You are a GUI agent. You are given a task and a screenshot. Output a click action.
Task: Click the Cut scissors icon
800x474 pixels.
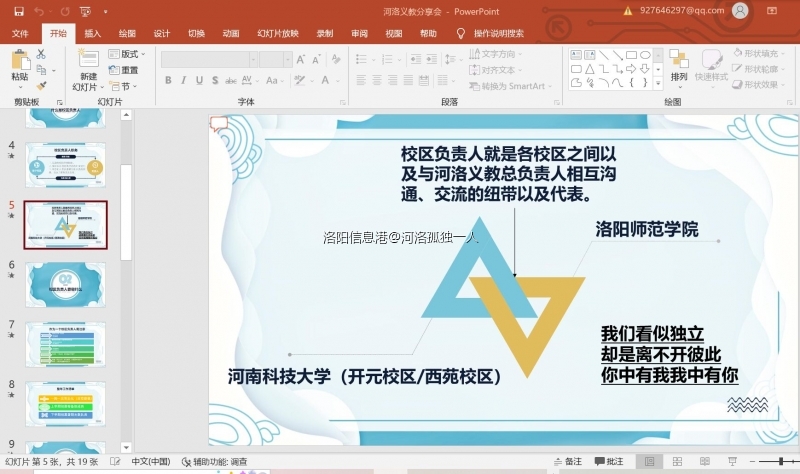(x=41, y=54)
